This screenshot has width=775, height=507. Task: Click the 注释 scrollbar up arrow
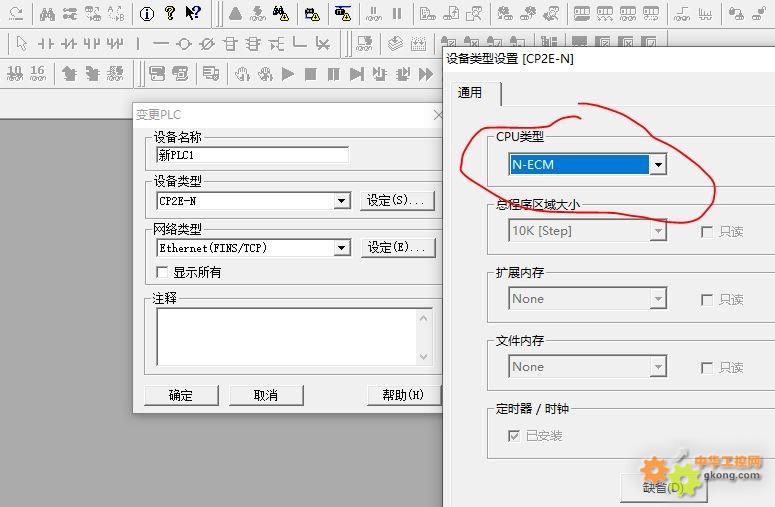pyautogui.click(x=424, y=318)
